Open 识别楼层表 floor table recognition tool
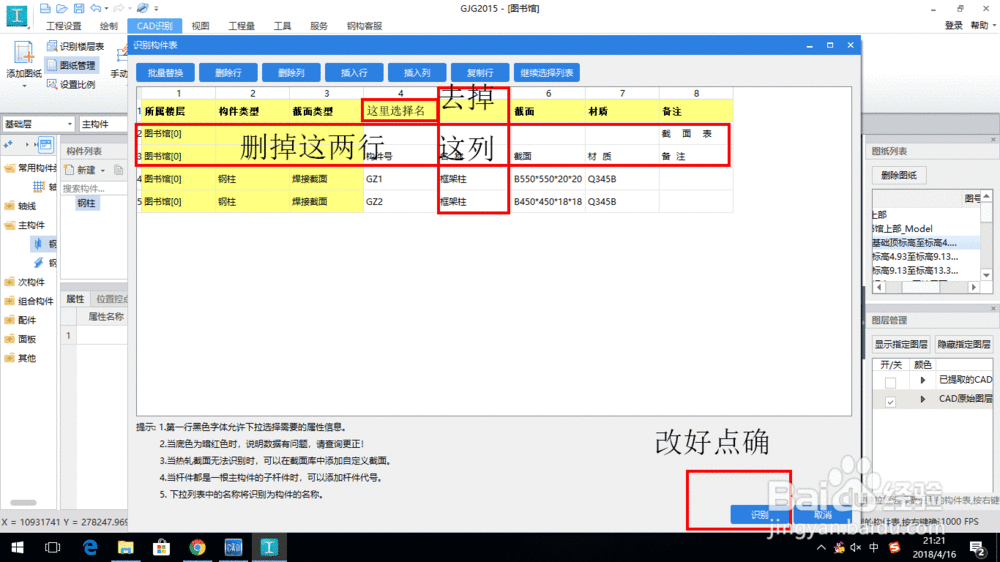This screenshot has height=562, width=1000. (73, 47)
